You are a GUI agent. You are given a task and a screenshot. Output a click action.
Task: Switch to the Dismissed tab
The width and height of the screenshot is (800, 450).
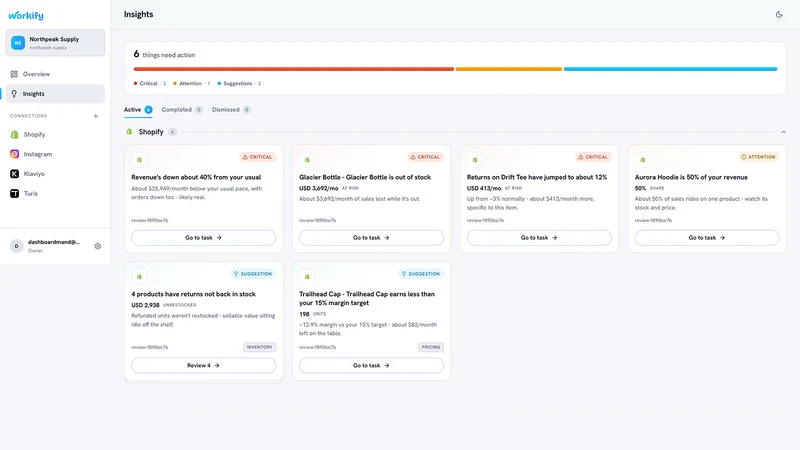[x=231, y=110]
